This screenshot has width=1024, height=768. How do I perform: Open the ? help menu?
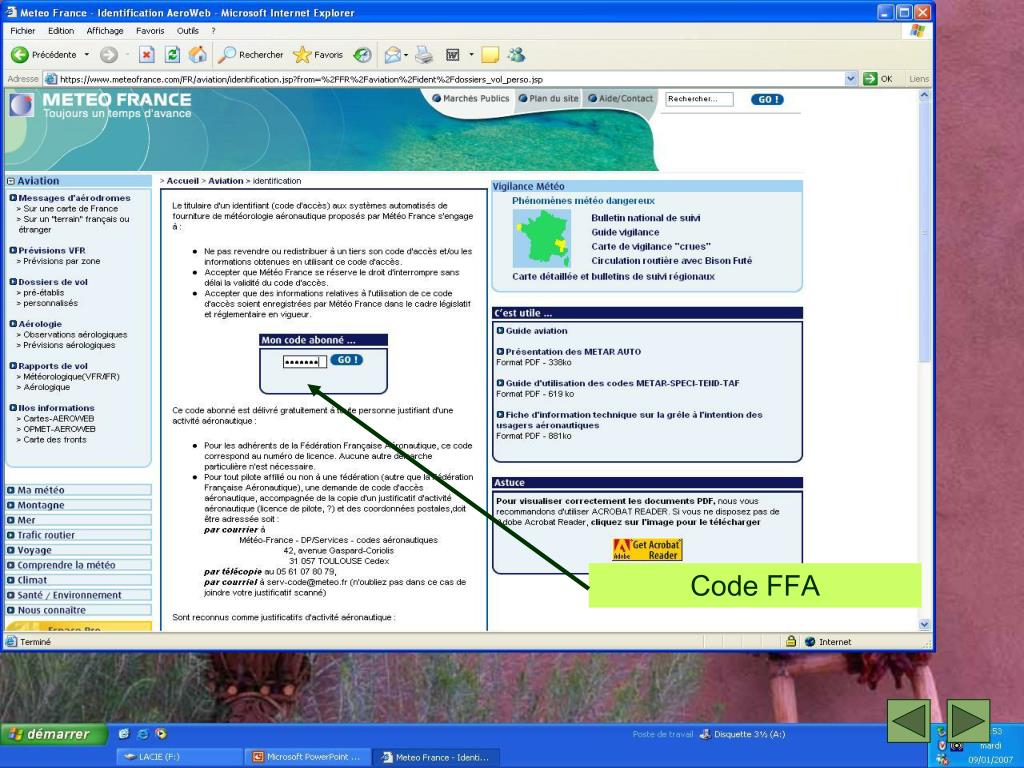[214, 31]
